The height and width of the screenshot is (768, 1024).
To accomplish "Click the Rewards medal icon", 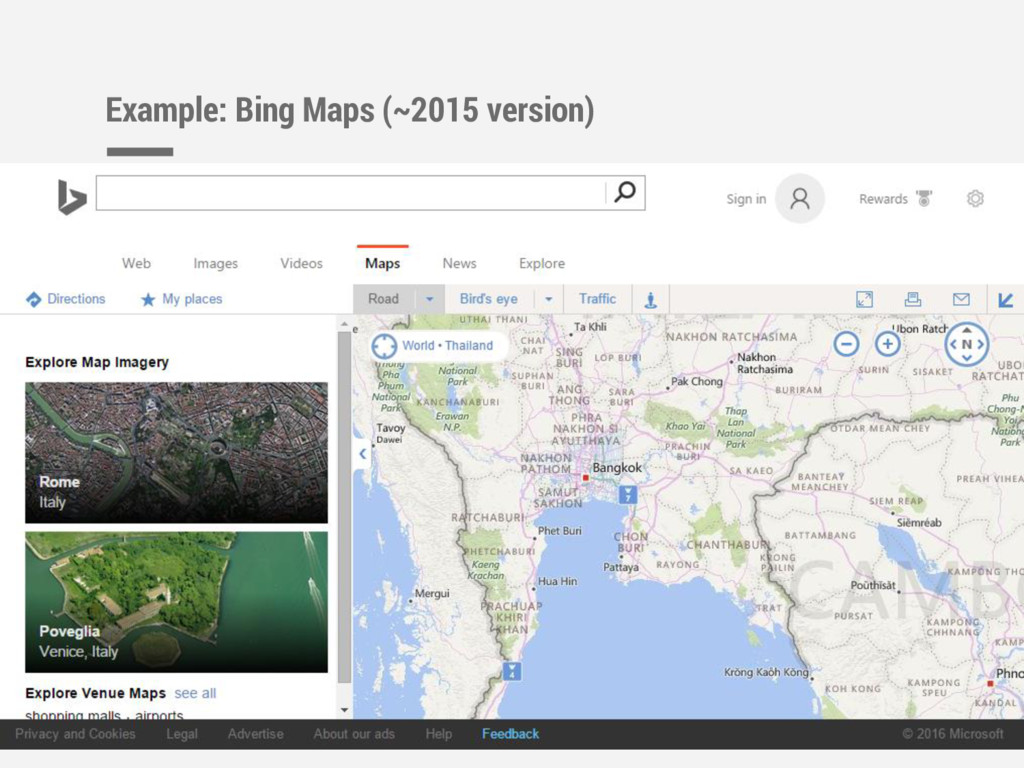I will click(924, 198).
